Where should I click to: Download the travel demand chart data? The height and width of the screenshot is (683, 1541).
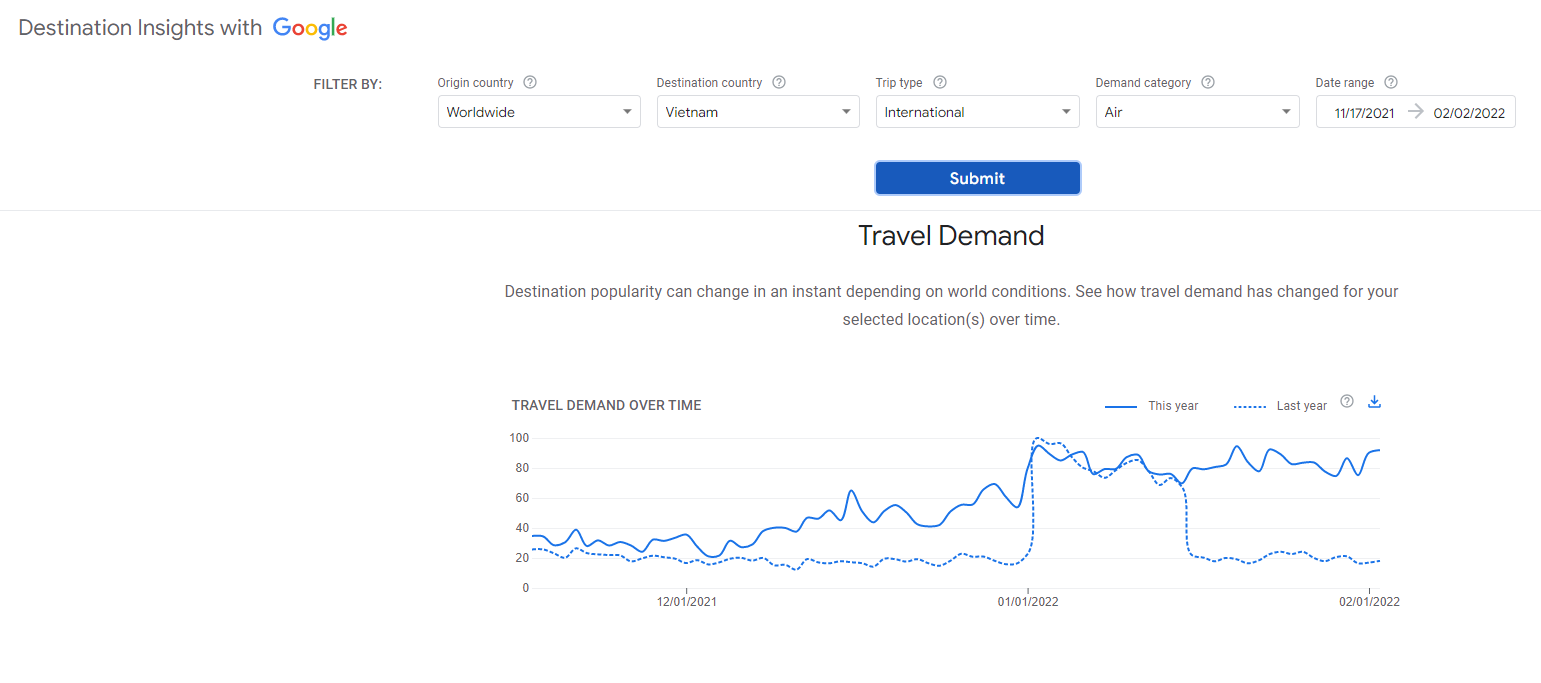1374,402
